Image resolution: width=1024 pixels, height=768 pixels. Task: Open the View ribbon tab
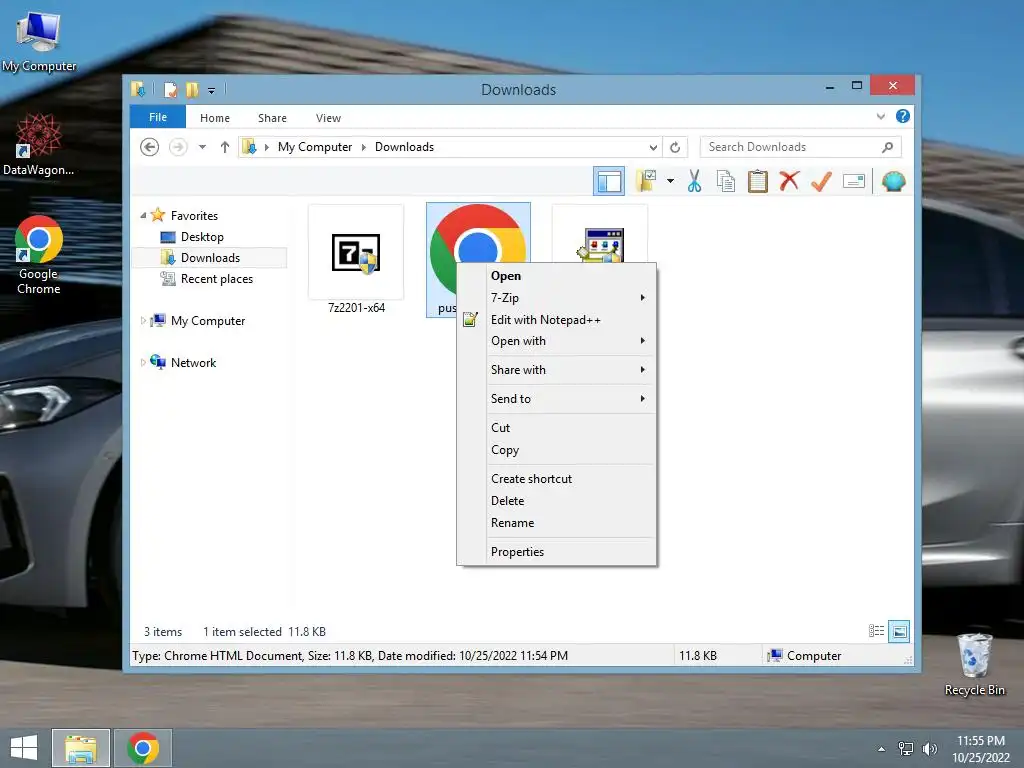328,118
